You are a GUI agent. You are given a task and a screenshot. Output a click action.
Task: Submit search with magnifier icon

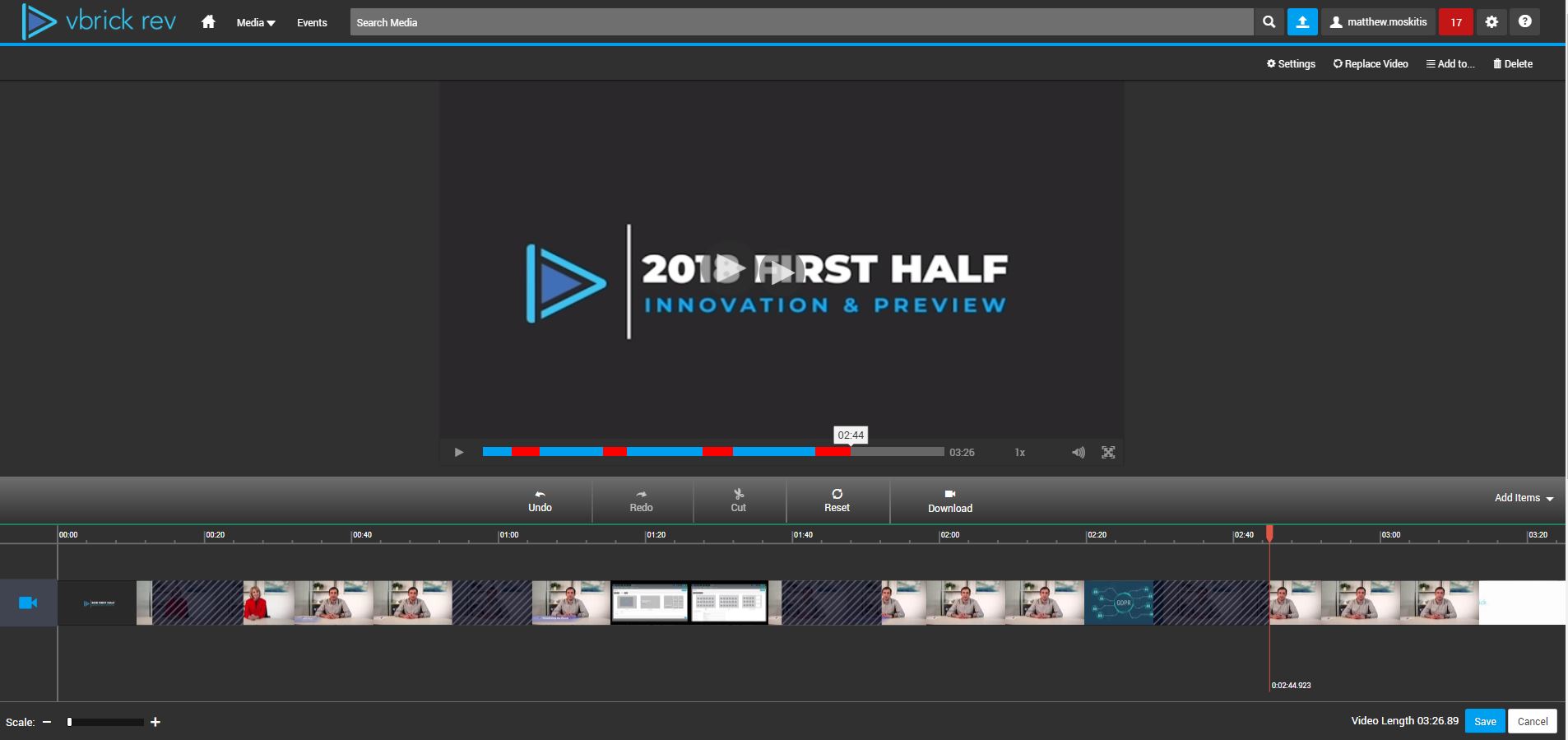coord(1269,22)
